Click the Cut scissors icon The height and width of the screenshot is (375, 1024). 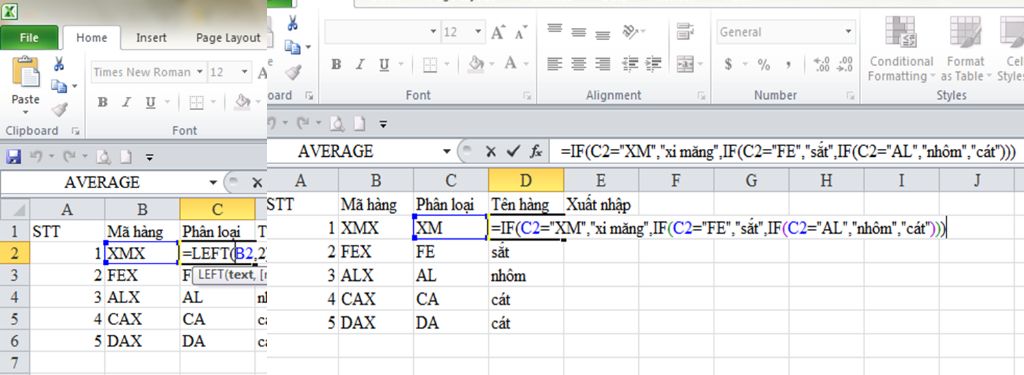pyautogui.click(x=59, y=64)
